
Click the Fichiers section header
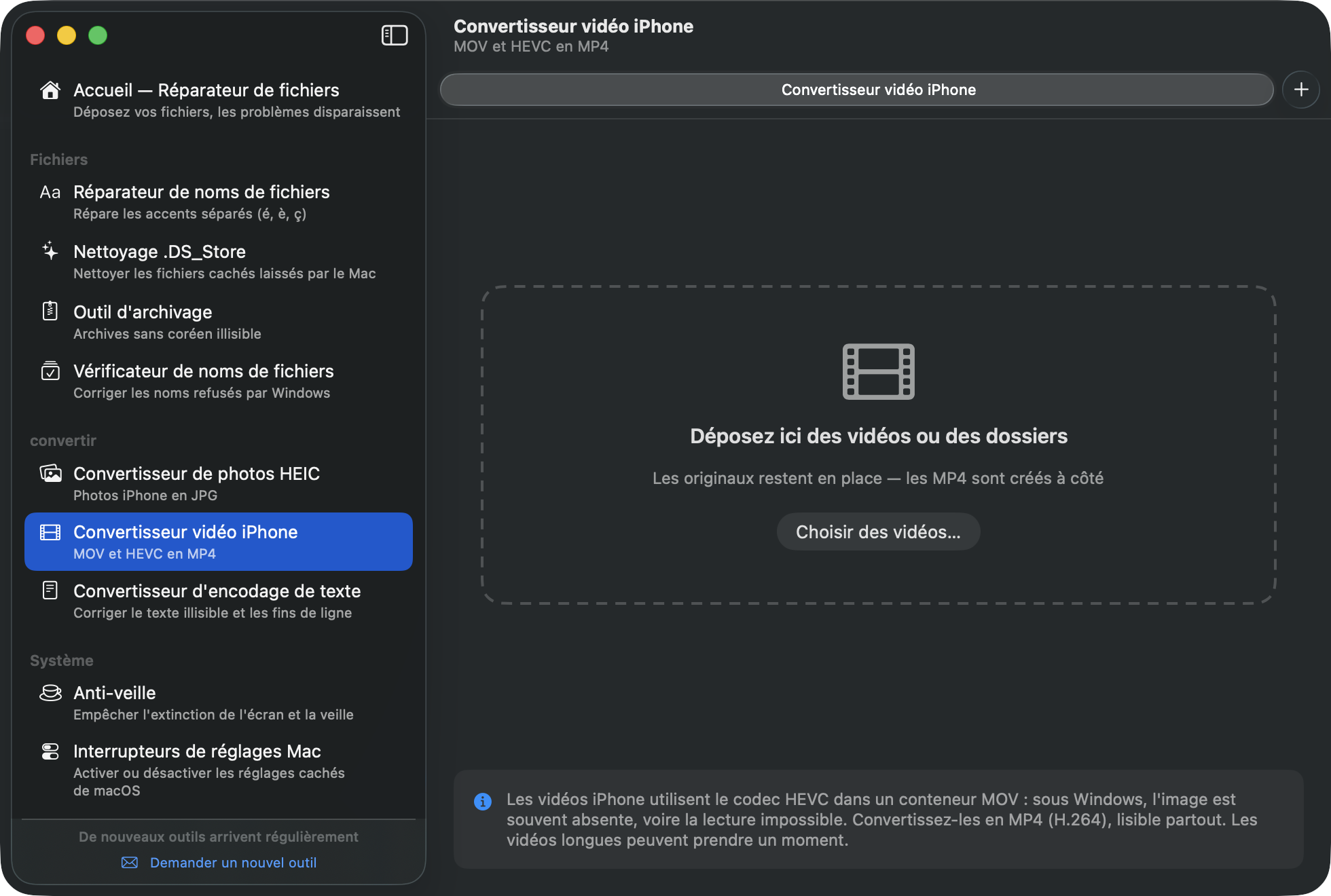[x=59, y=160]
